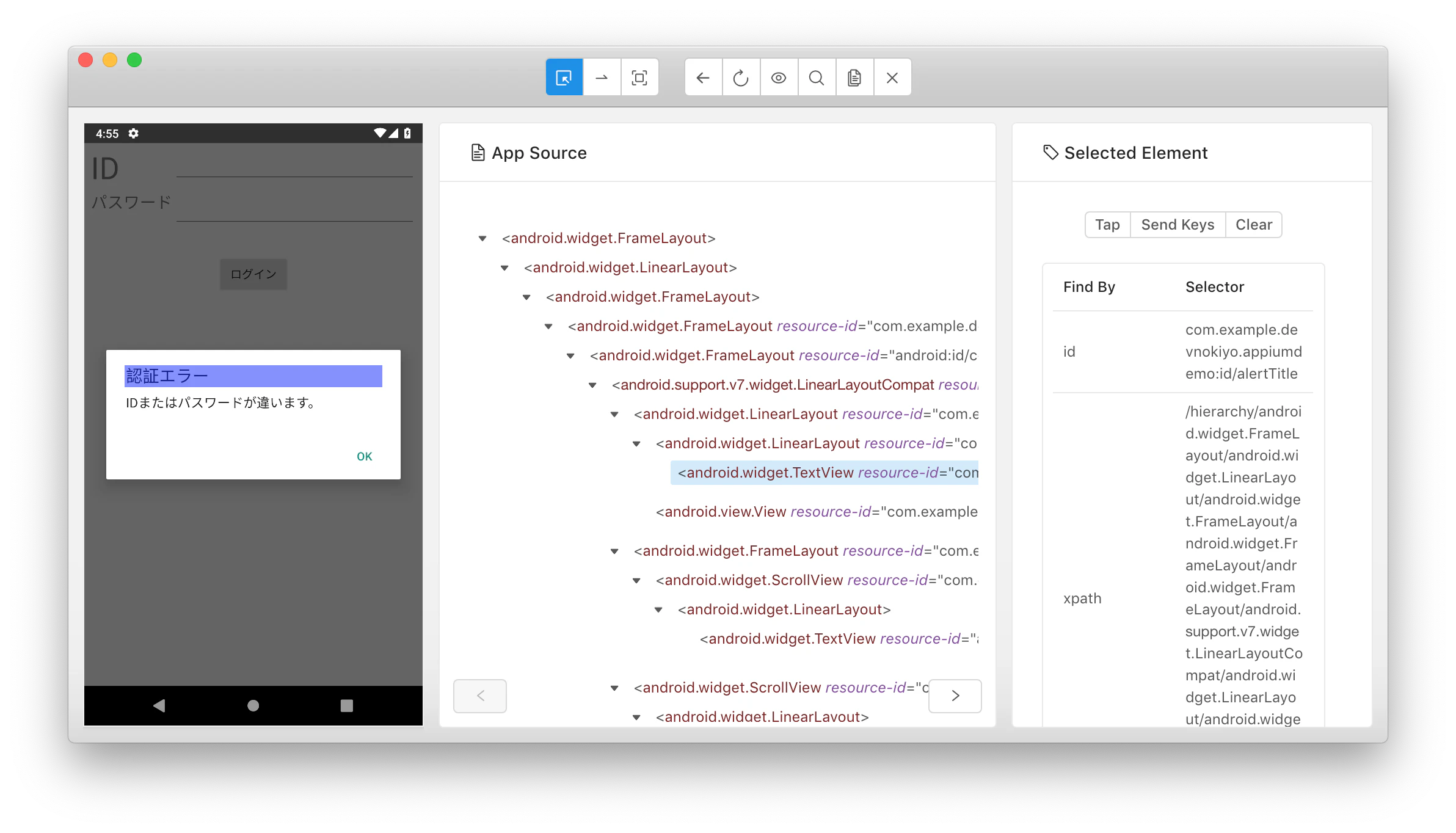Click the alertTitle id selector value
Viewport: 1456px width, 833px height.
1243,352
